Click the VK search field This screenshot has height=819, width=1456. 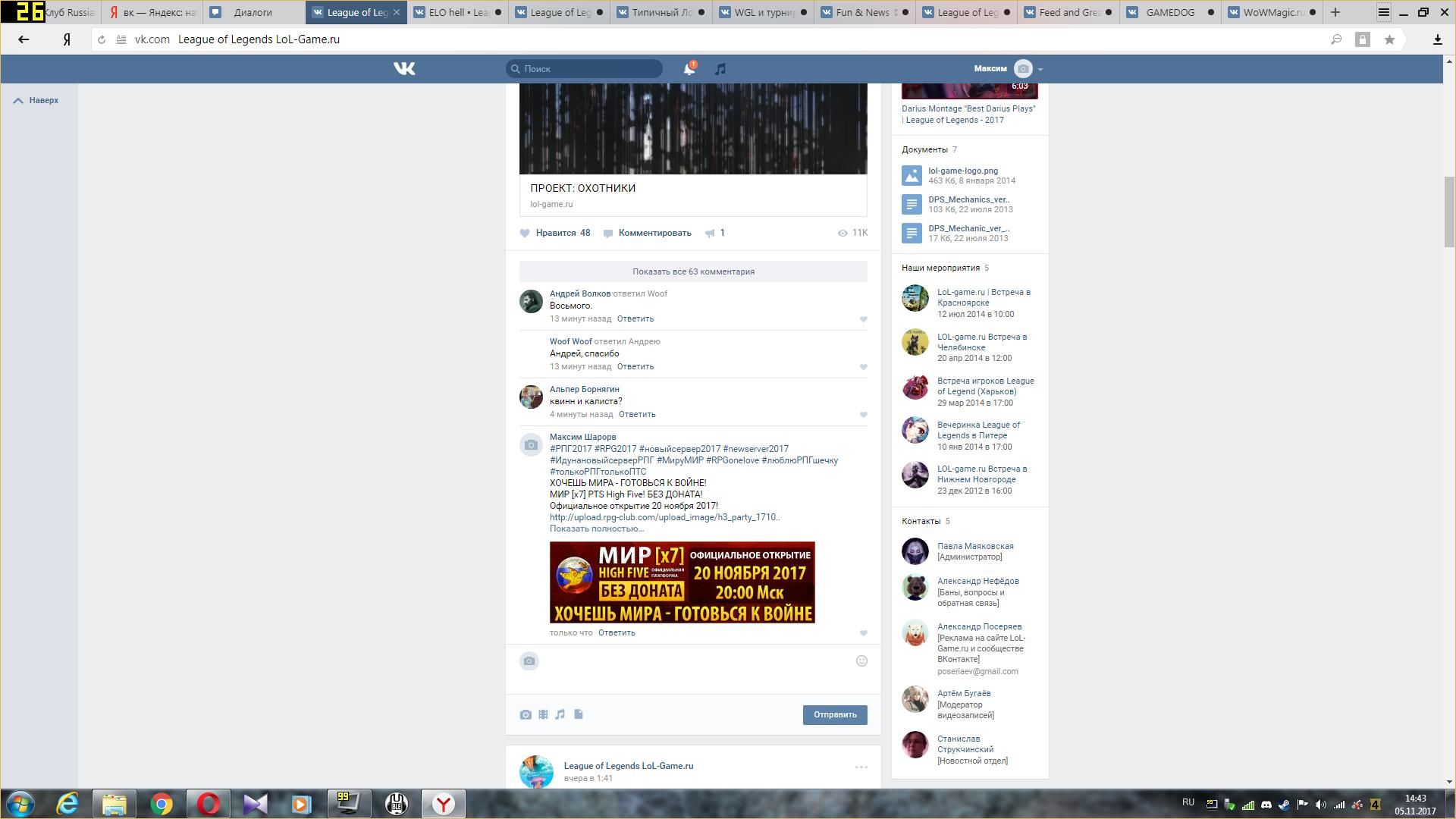[584, 69]
